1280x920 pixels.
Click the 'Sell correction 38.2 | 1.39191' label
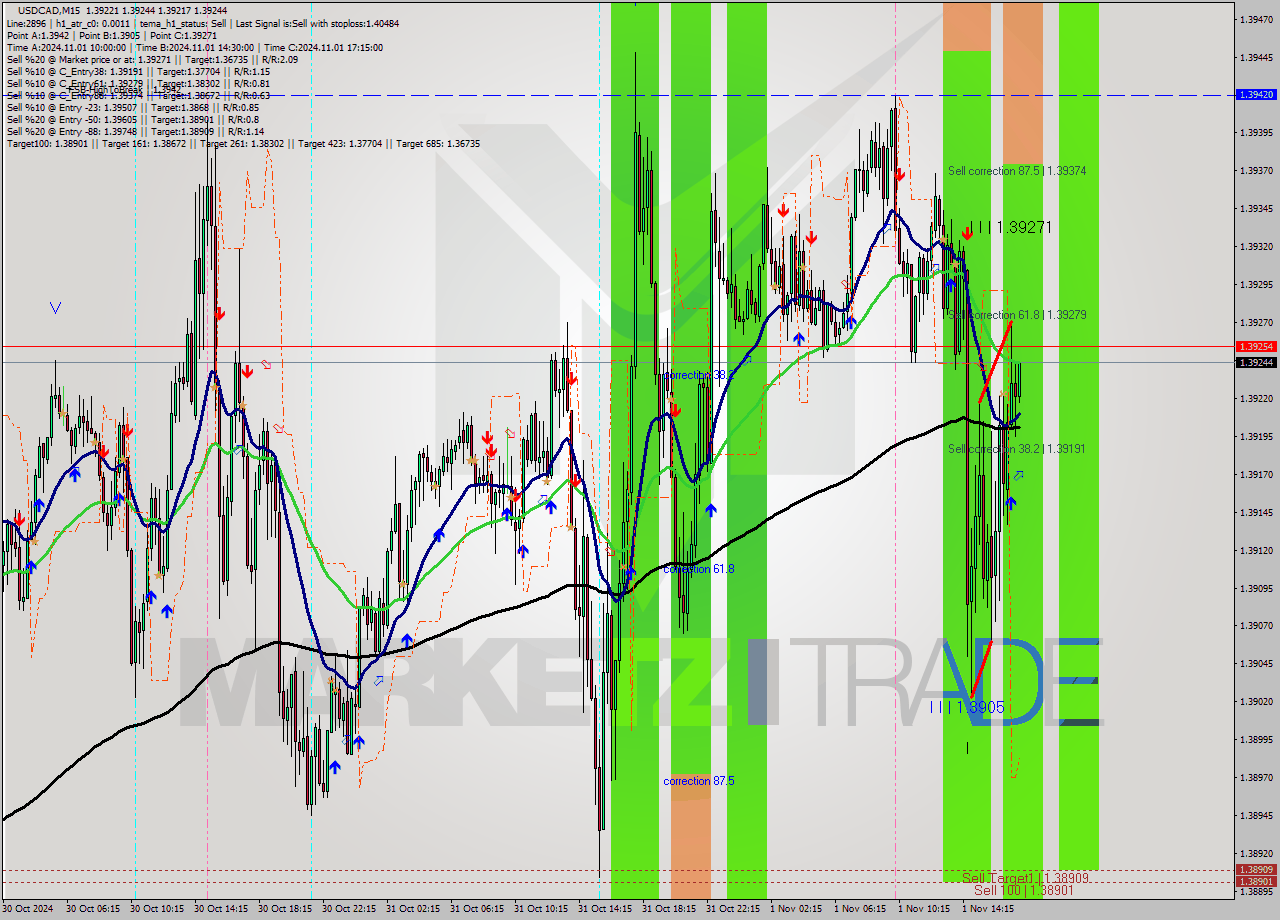(x=1017, y=450)
